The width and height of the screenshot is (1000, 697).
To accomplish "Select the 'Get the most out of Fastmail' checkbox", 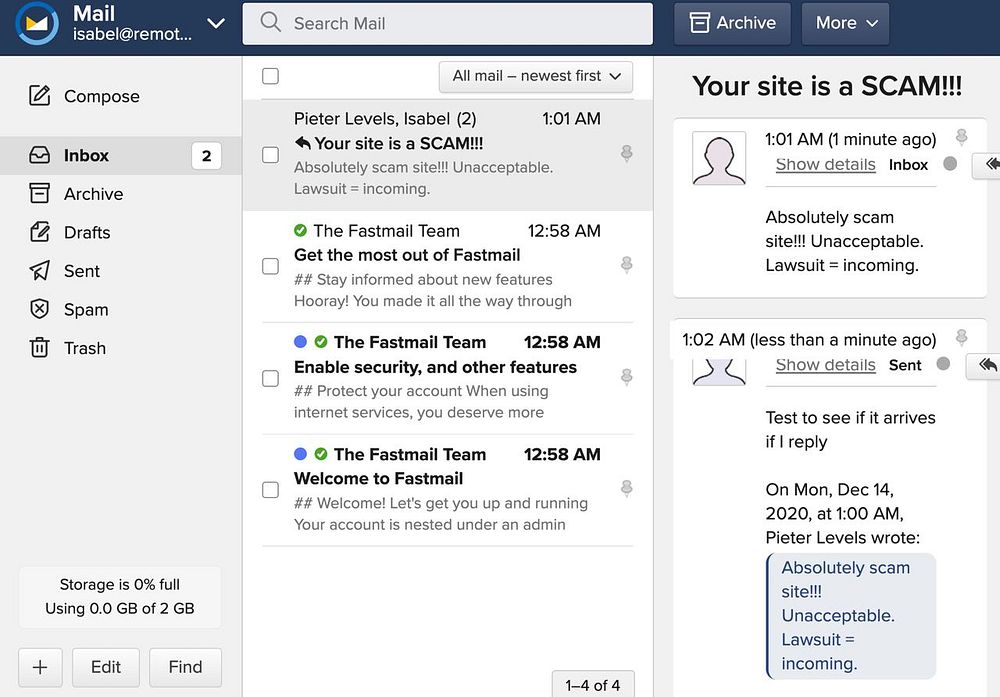I will point(270,266).
